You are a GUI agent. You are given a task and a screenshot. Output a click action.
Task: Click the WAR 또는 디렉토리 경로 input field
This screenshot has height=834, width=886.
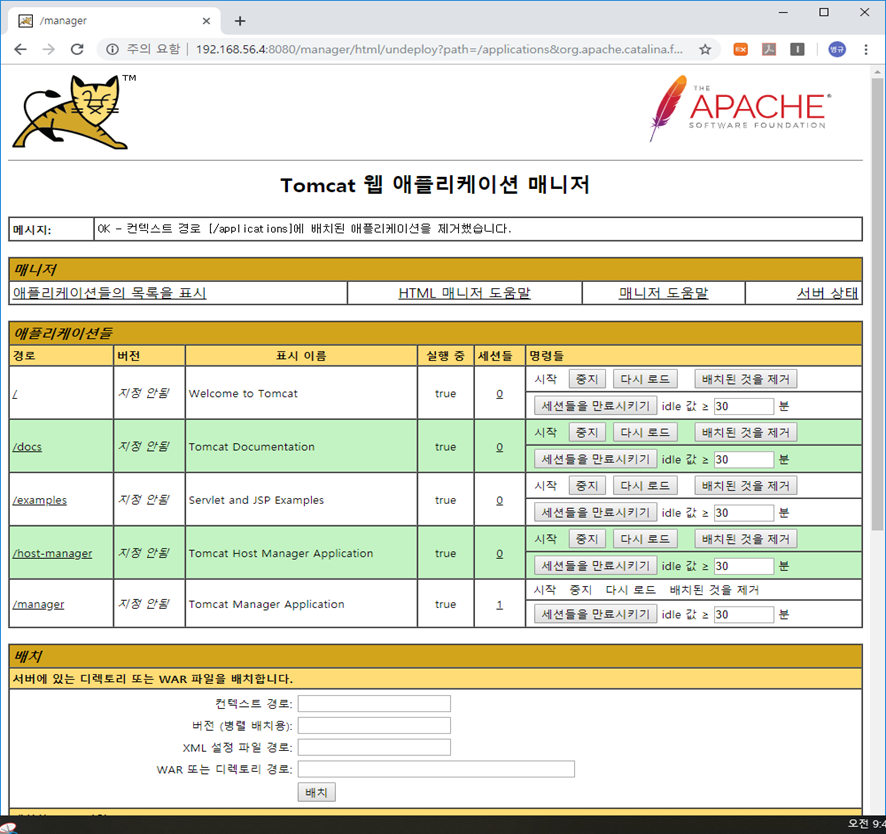coord(436,769)
